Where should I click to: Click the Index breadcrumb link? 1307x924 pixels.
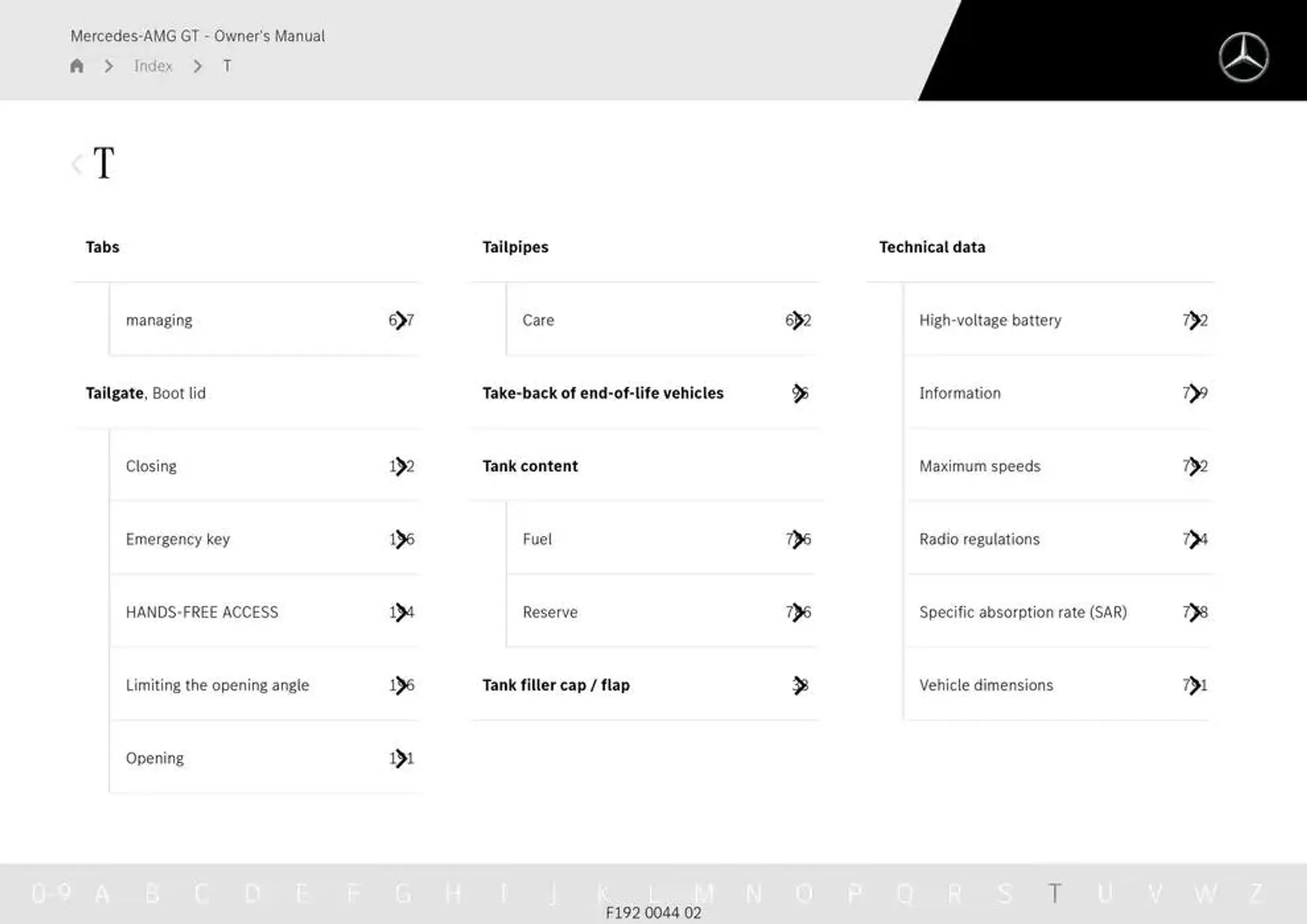tap(152, 66)
